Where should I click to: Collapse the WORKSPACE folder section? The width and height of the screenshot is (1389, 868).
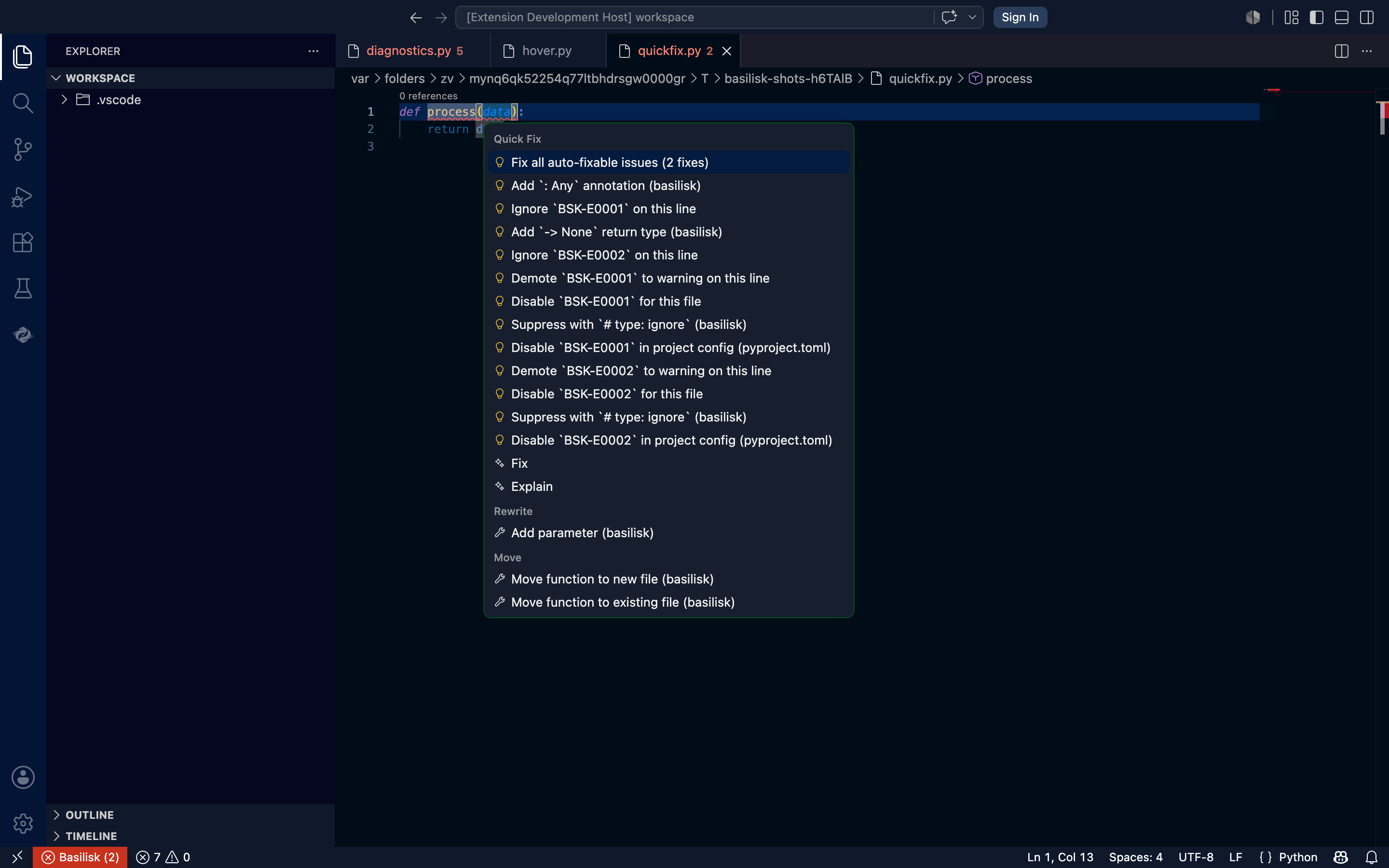pyautogui.click(x=191, y=78)
